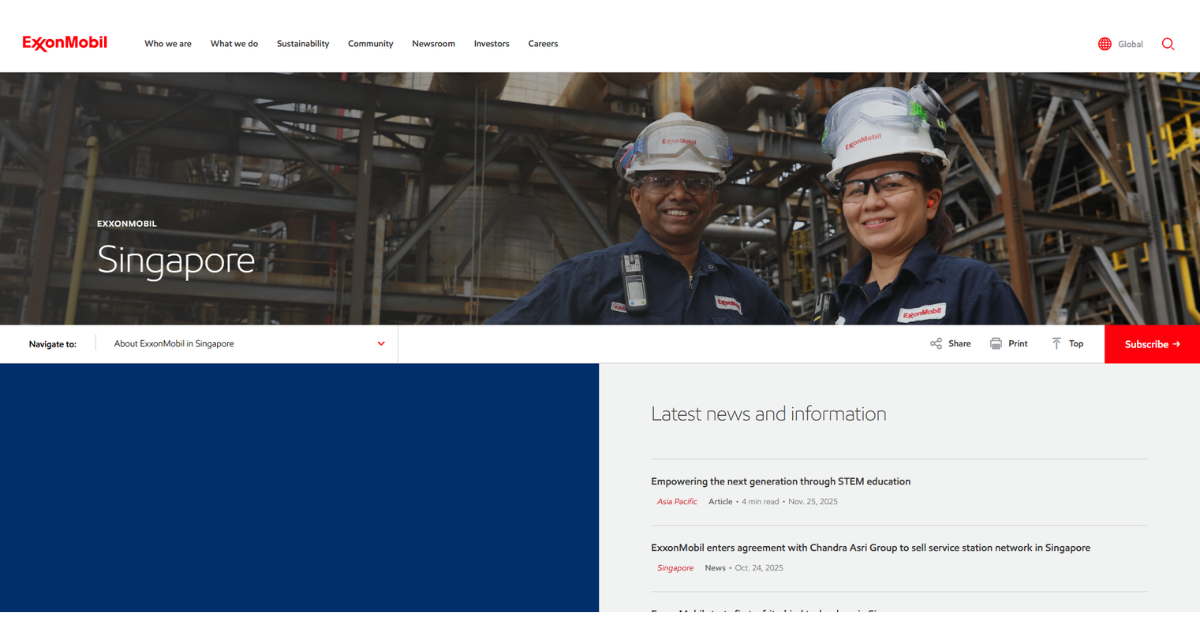Click the hero image of two workers

point(600,198)
